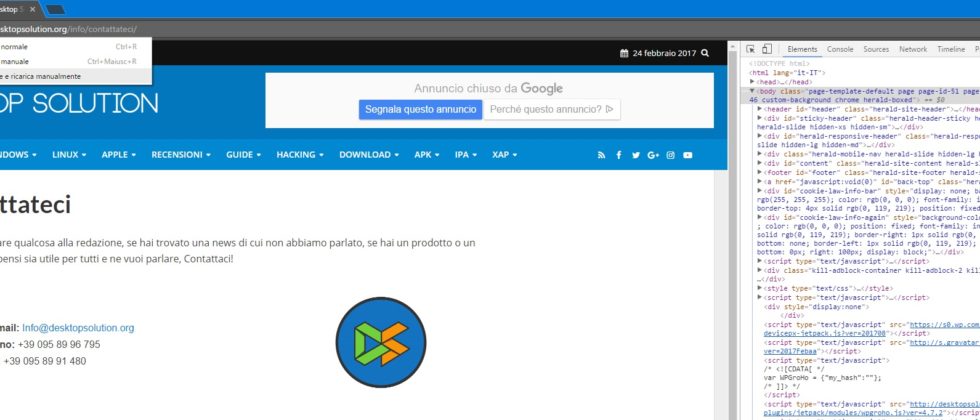This screenshot has width=980, height=420.
Task: Switch to the Console tab
Action: [840, 49]
